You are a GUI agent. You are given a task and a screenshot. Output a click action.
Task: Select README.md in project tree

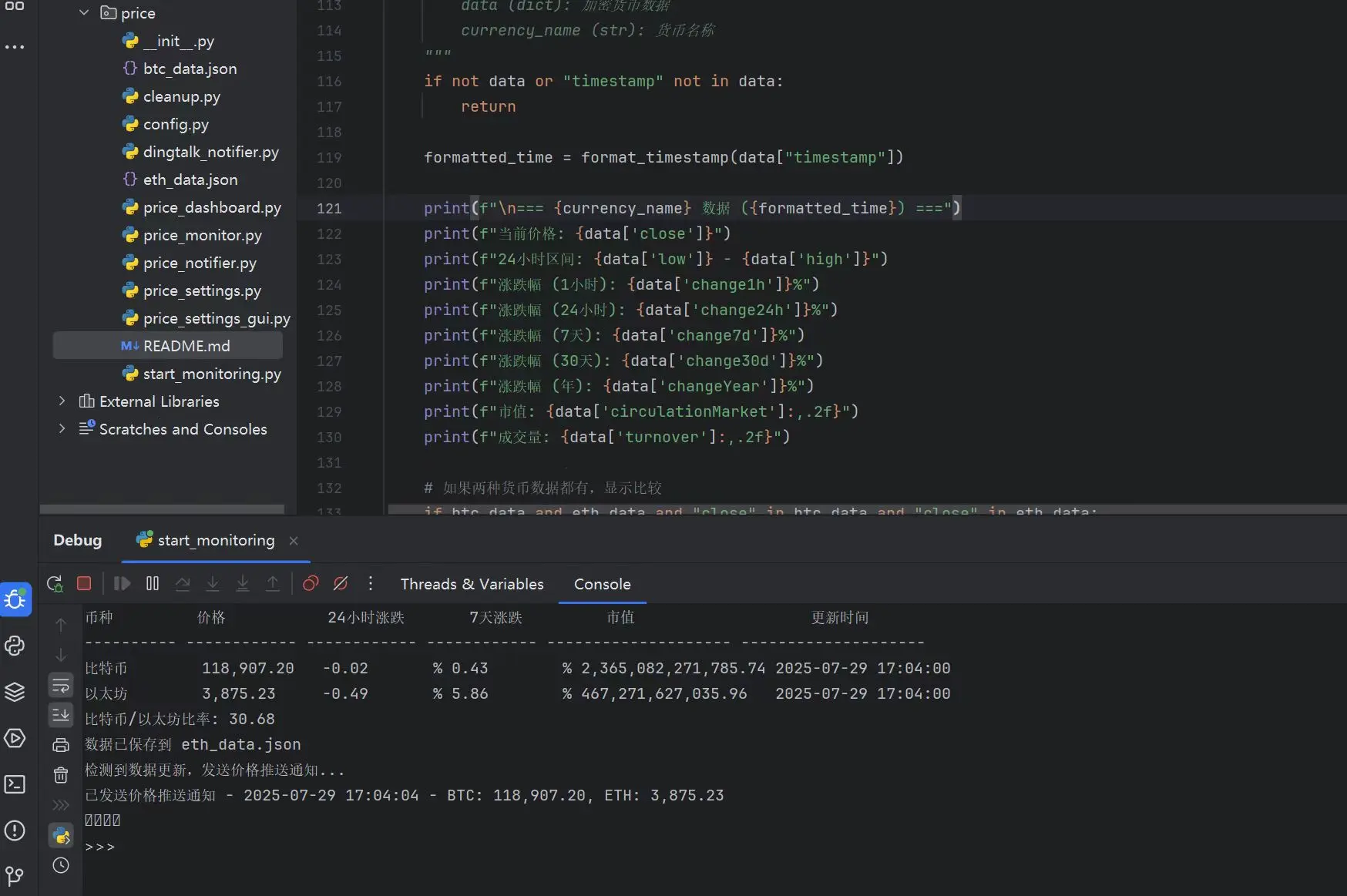167,346
